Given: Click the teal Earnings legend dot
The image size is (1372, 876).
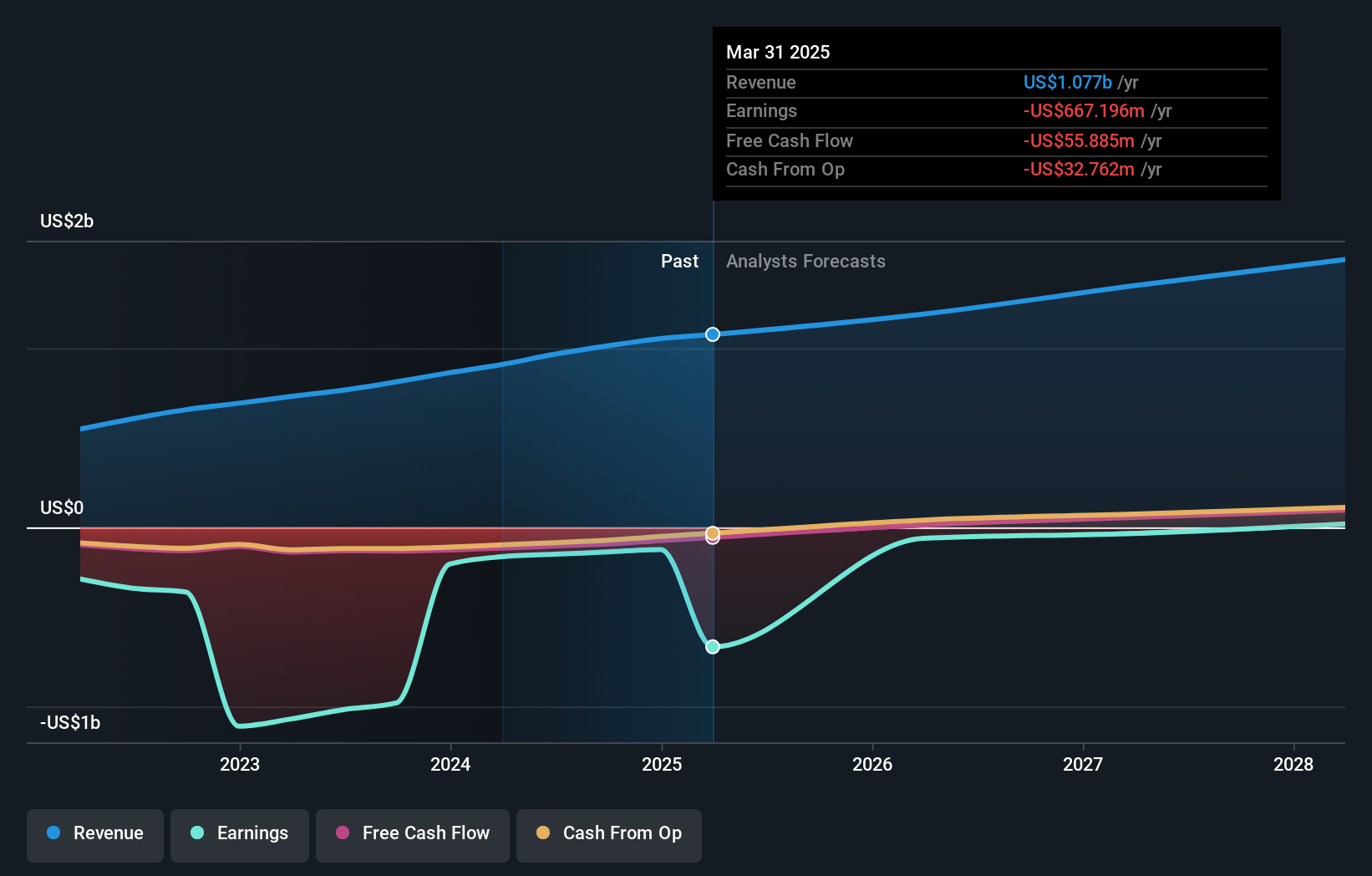Looking at the screenshot, I should click(197, 833).
